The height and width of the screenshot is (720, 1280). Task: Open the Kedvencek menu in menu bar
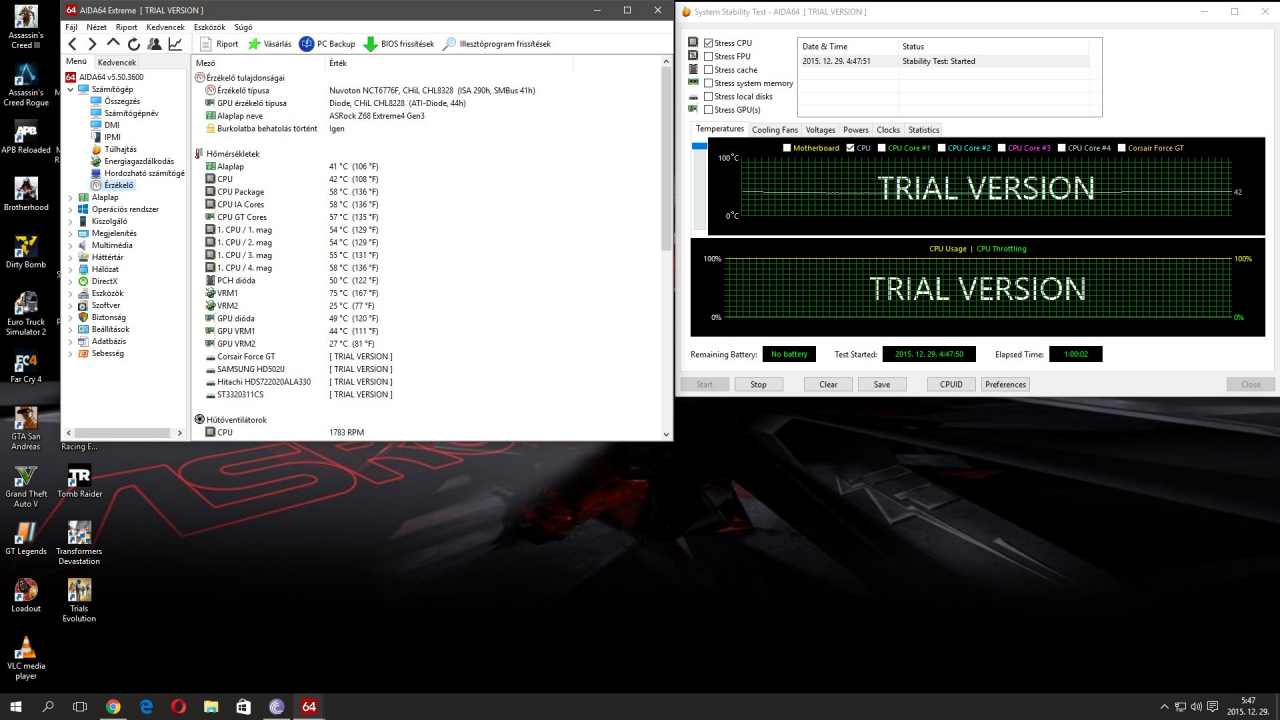tap(165, 27)
